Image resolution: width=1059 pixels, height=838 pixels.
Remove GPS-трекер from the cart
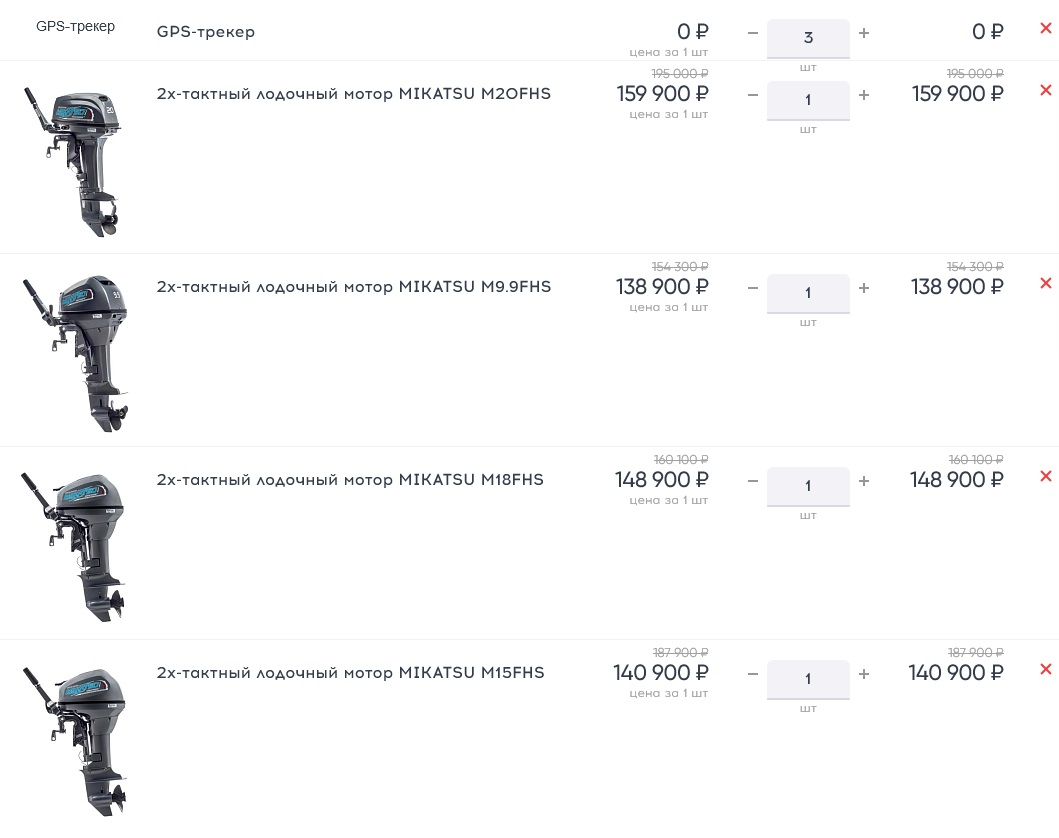(x=1046, y=29)
